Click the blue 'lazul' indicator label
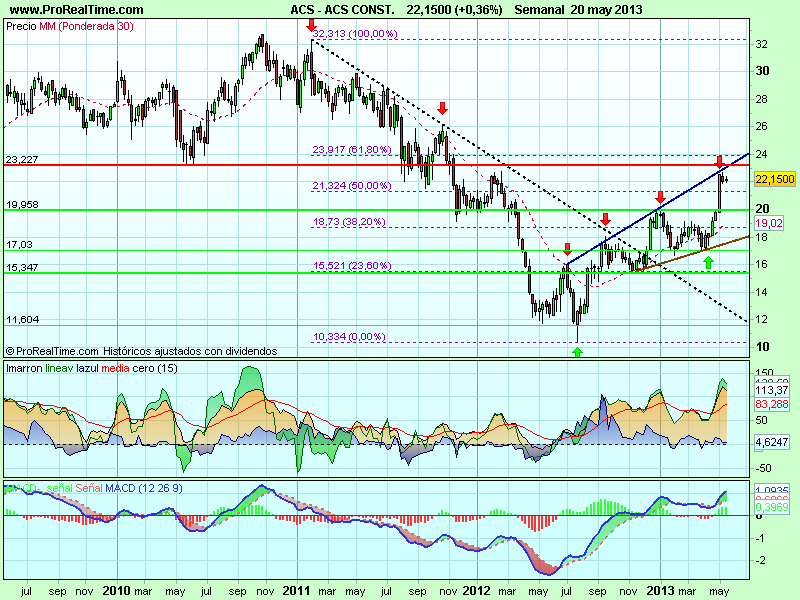 [x=88, y=368]
